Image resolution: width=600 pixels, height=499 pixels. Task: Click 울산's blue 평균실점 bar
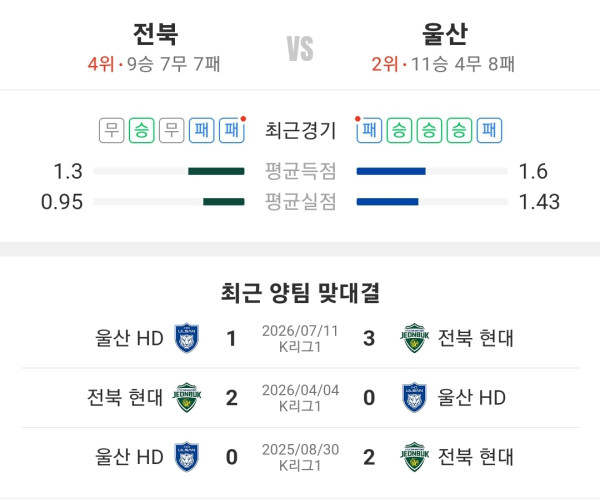387,202
